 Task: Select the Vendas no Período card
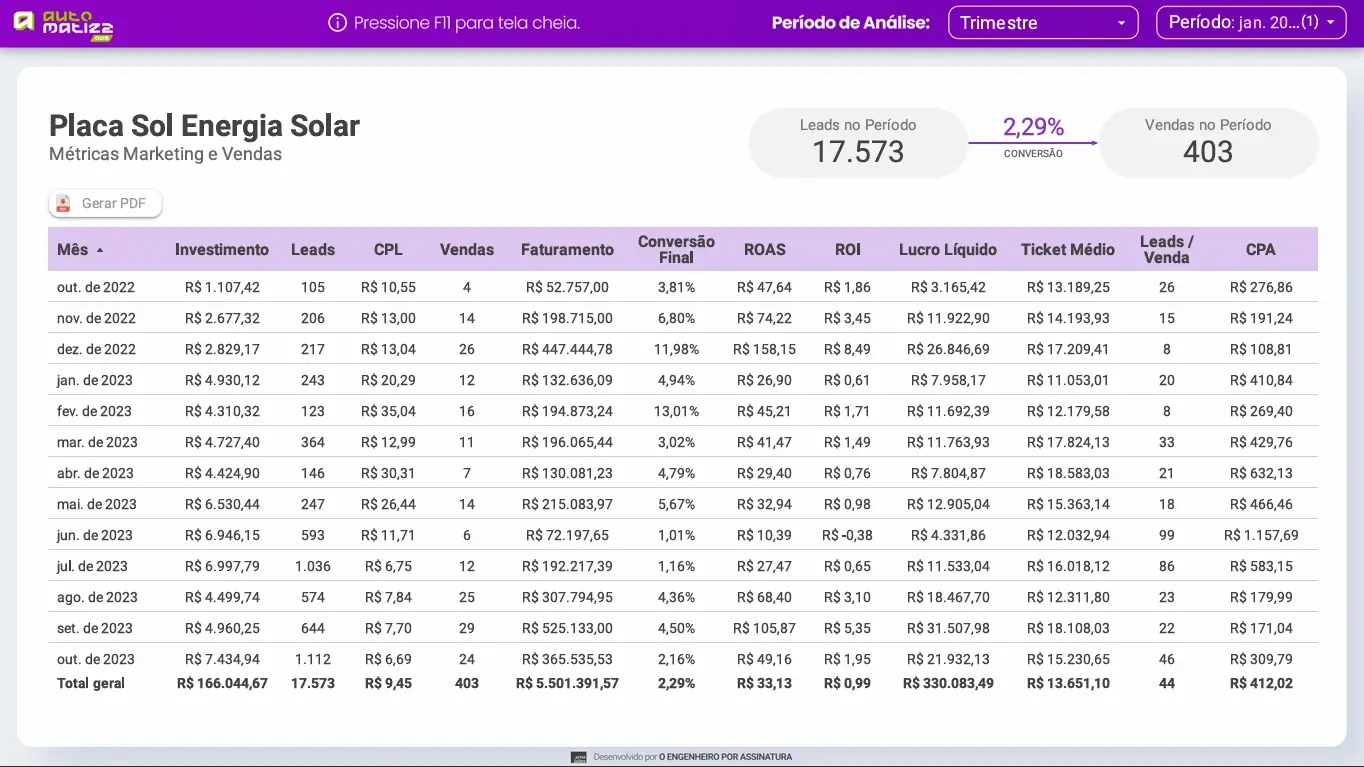click(x=1208, y=142)
